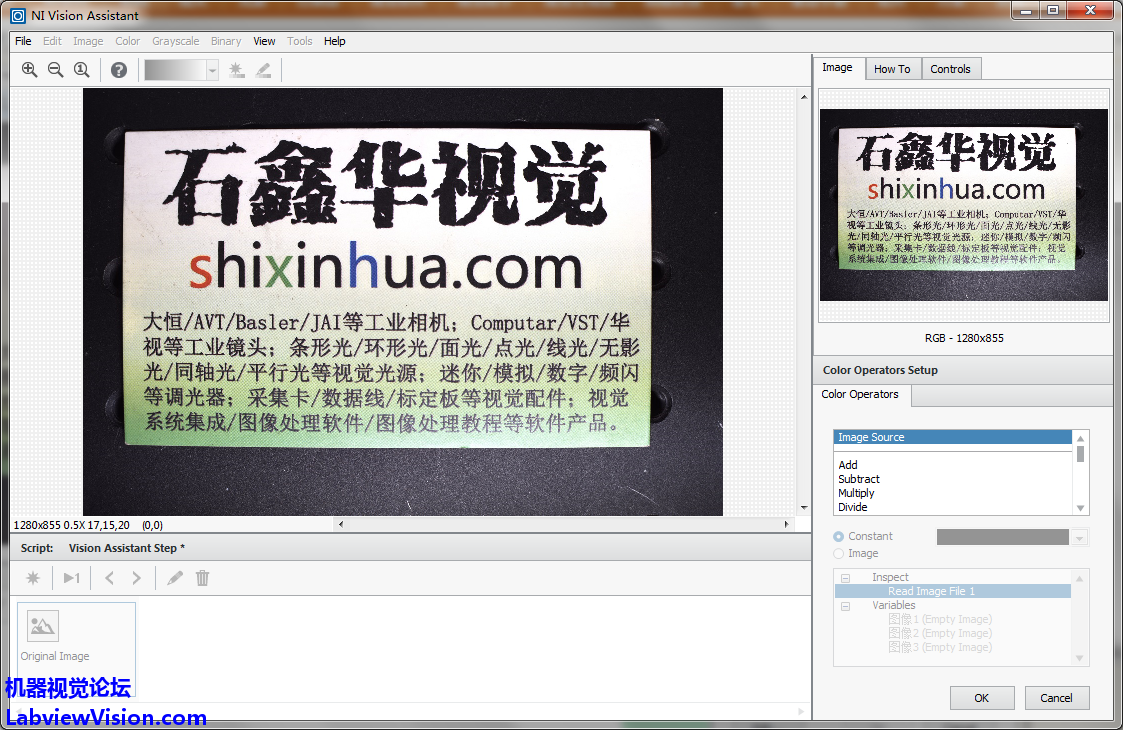Click the run-once arrow icon in script toolbar
The image size is (1123, 730).
tap(71, 578)
